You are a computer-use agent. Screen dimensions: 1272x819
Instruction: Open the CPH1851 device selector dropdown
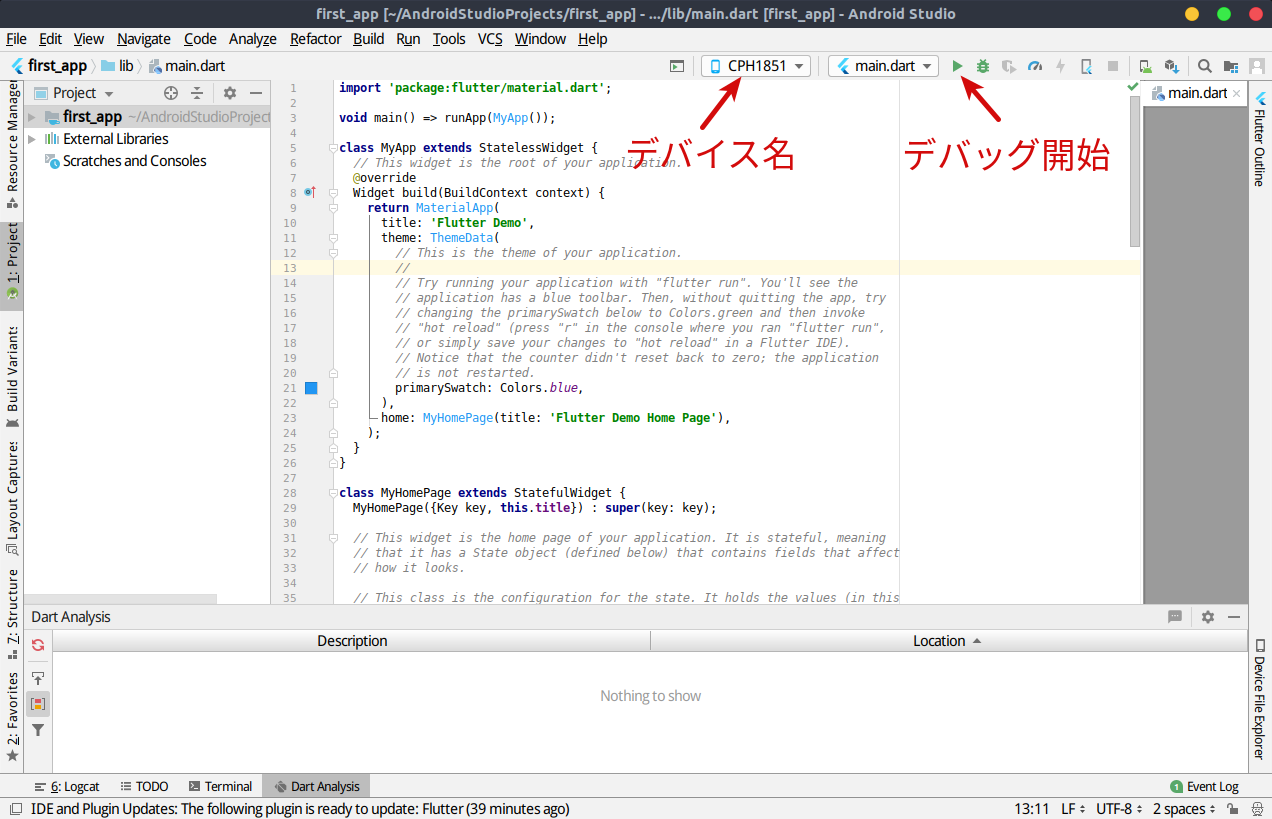[x=757, y=66]
